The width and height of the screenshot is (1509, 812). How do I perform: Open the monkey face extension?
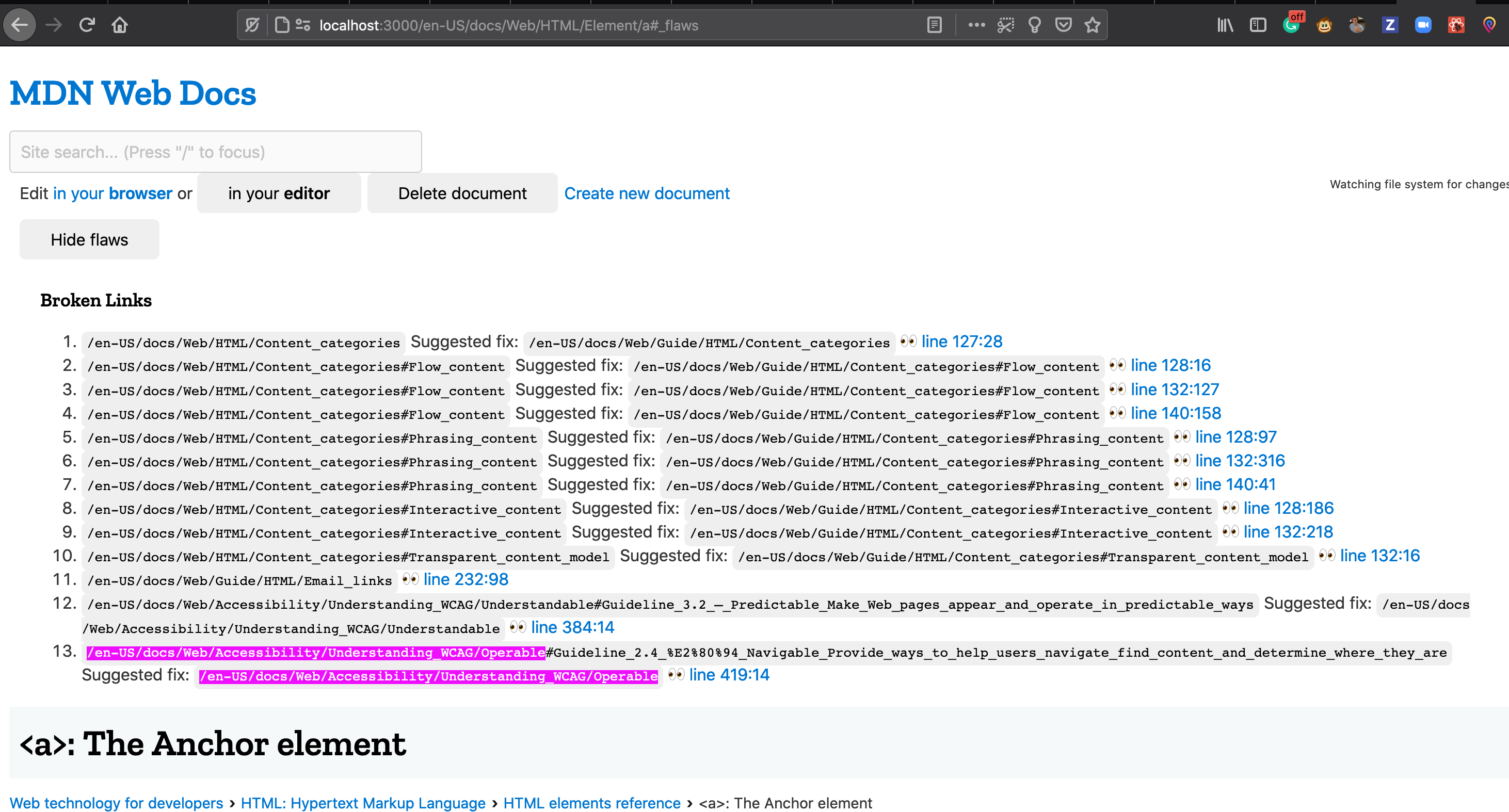pyautogui.click(x=1324, y=25)
